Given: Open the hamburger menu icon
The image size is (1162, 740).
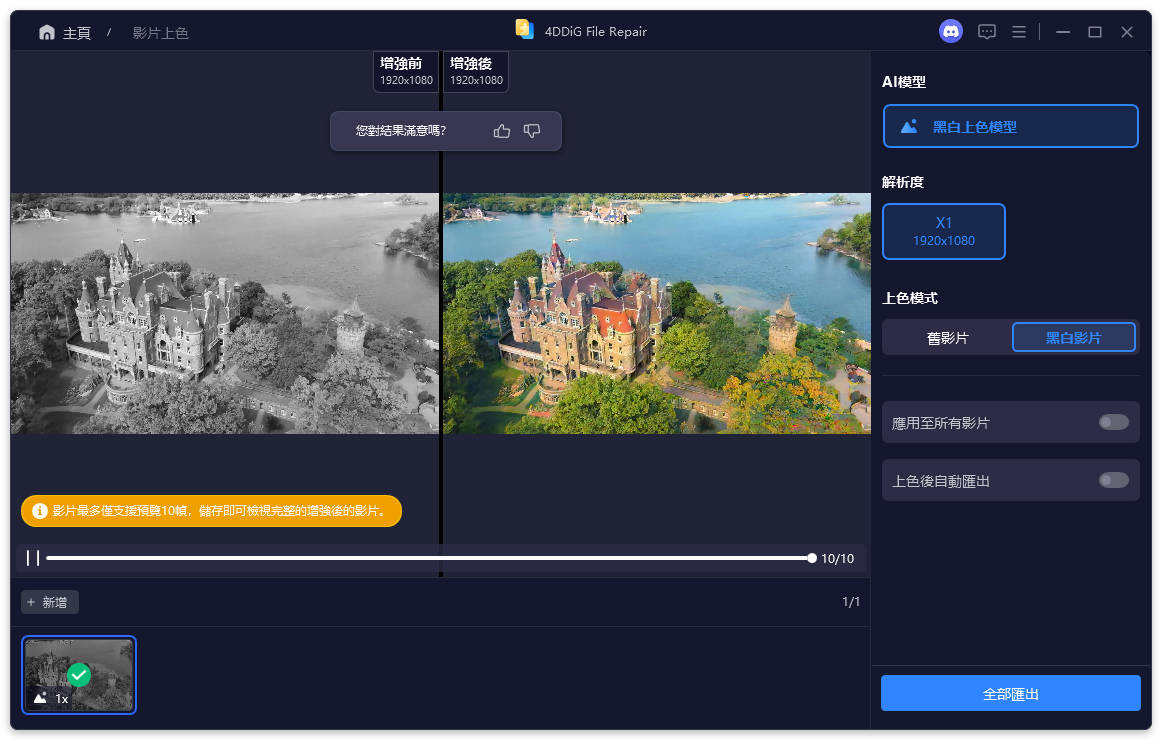Looking at the screenshot, I should (x=1018, y=31).
